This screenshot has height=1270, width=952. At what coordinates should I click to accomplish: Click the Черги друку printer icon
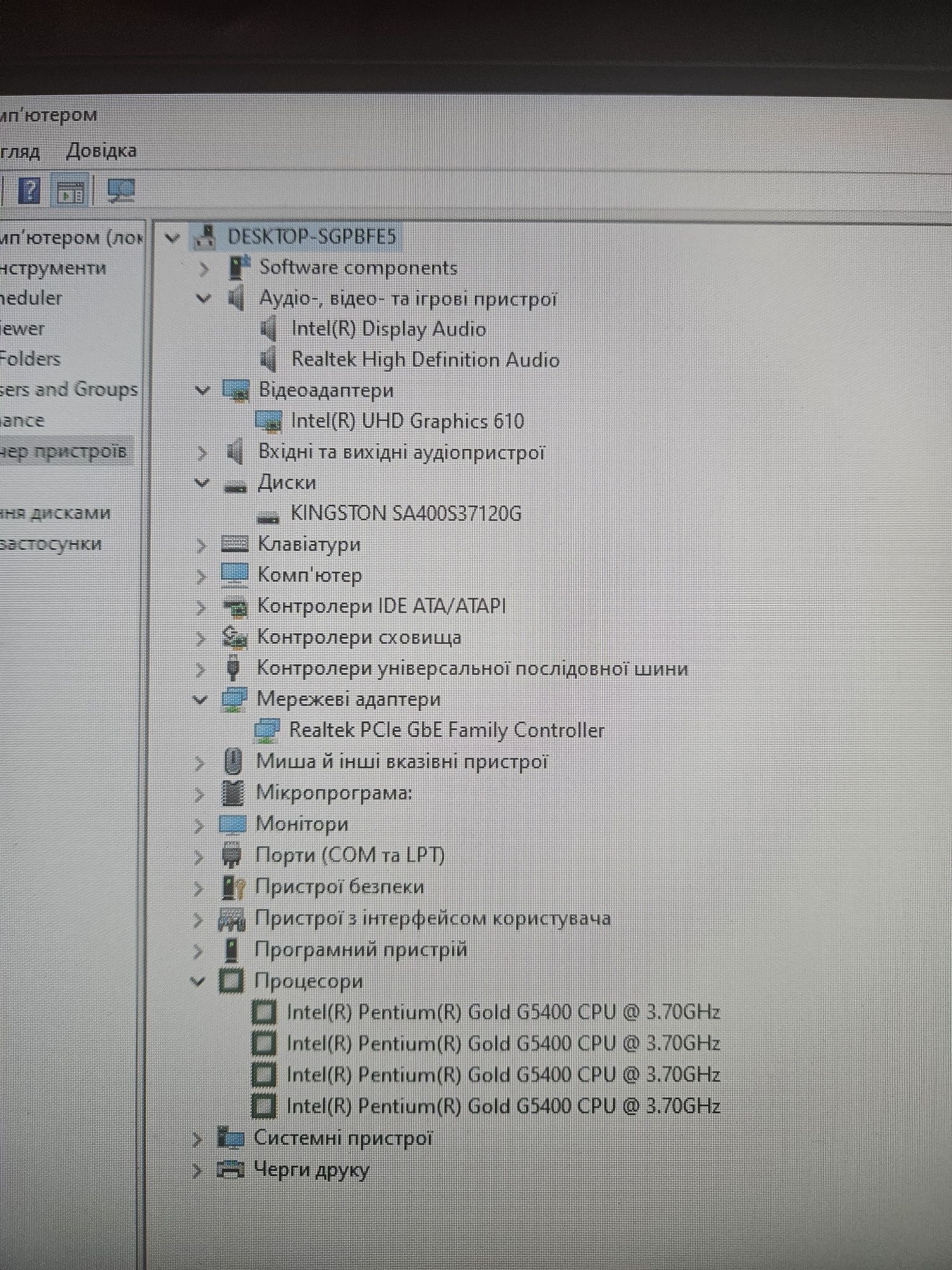coord(230,1168)
